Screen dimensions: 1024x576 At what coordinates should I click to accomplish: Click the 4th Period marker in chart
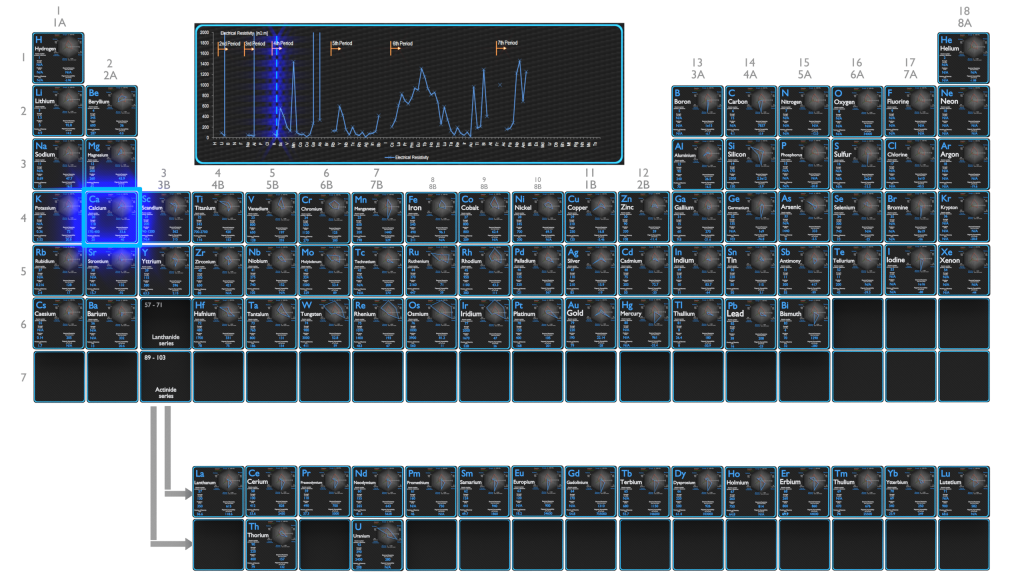pos(283,44)
